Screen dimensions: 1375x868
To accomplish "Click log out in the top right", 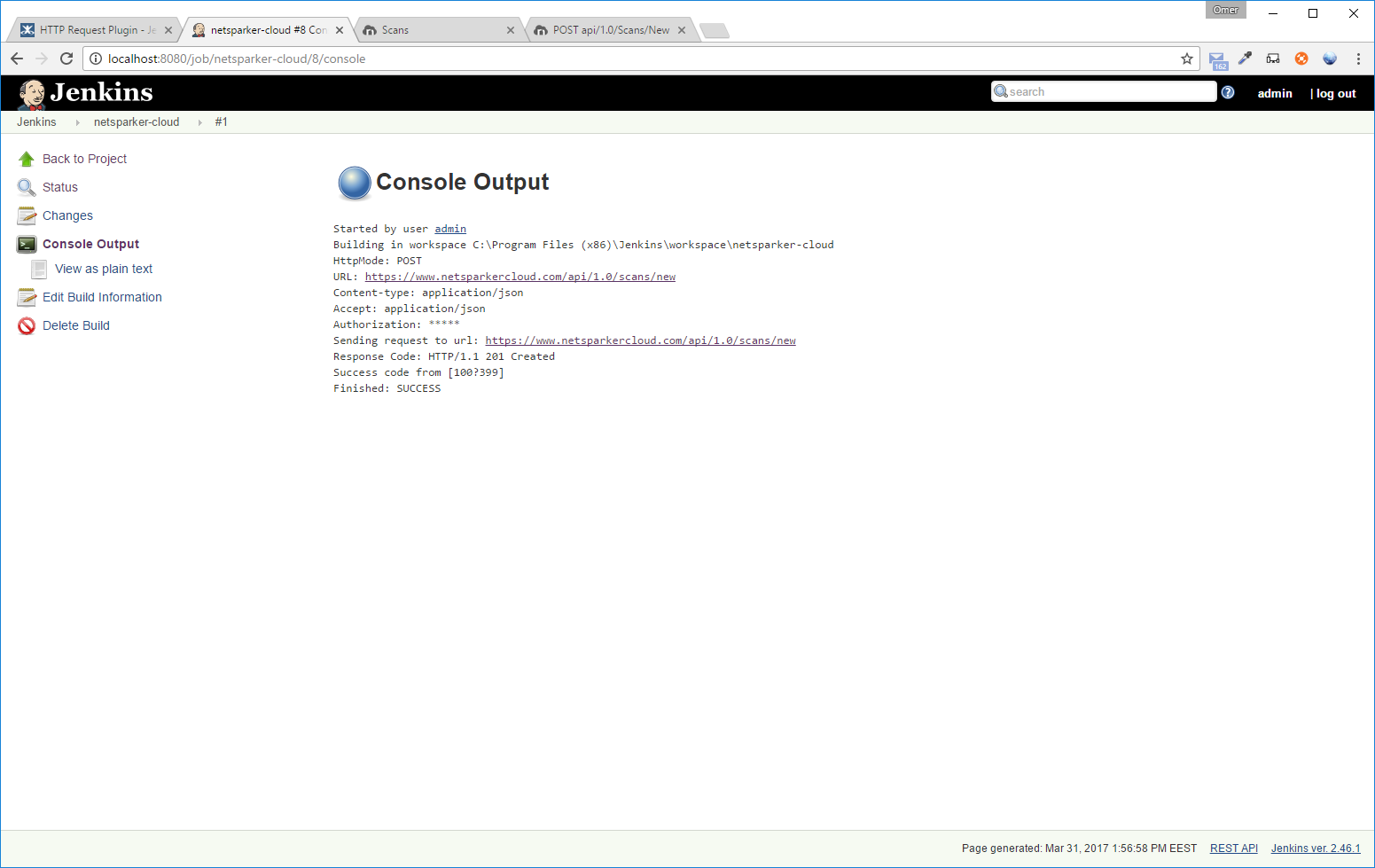I will [1336, 92].
